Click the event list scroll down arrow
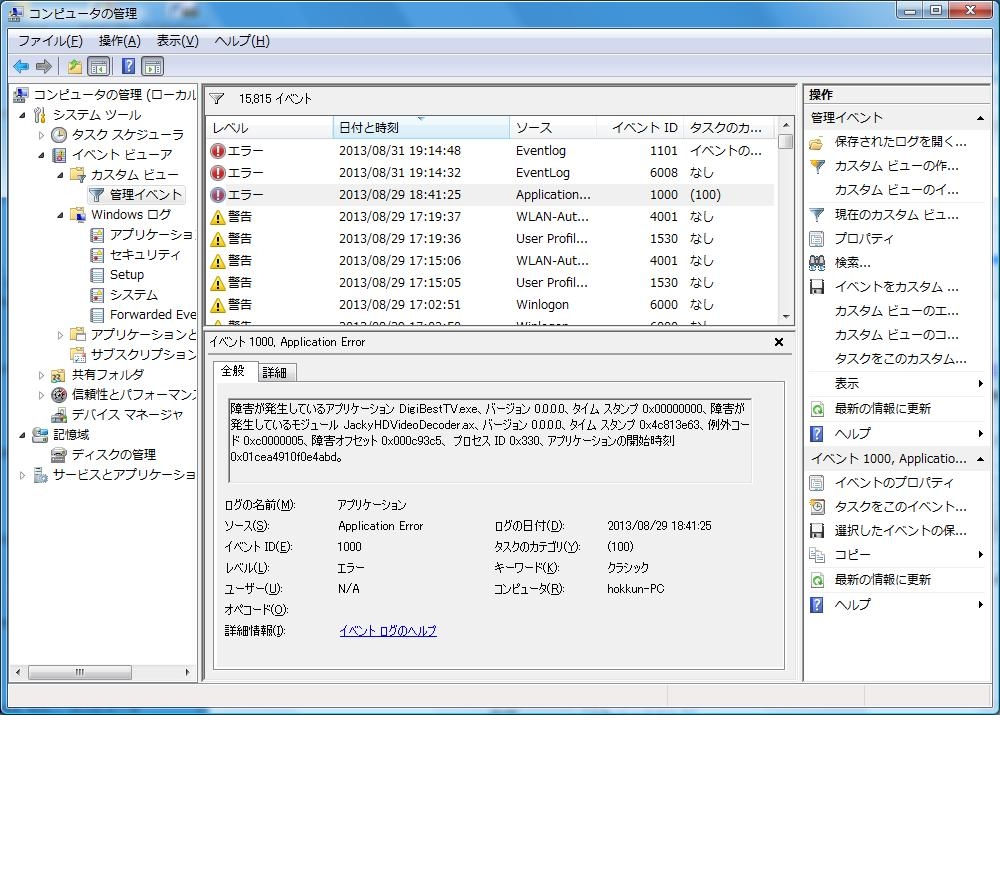Viewport: 1000px width, 883px height. (x=786, y=316)
